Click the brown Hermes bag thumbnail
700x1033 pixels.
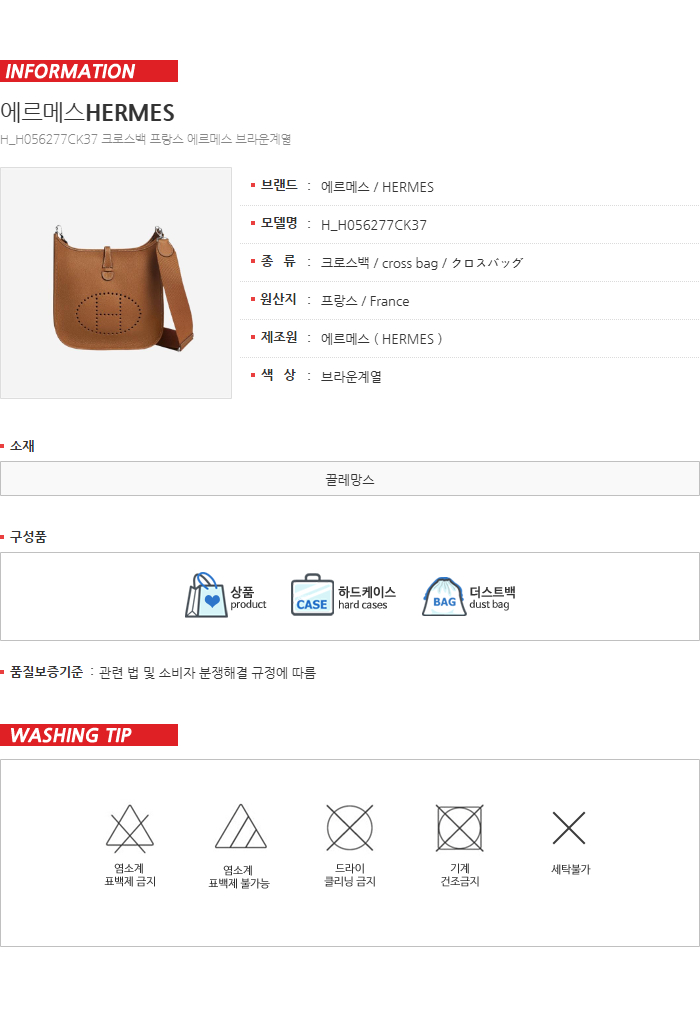click(x=116, y=283)
